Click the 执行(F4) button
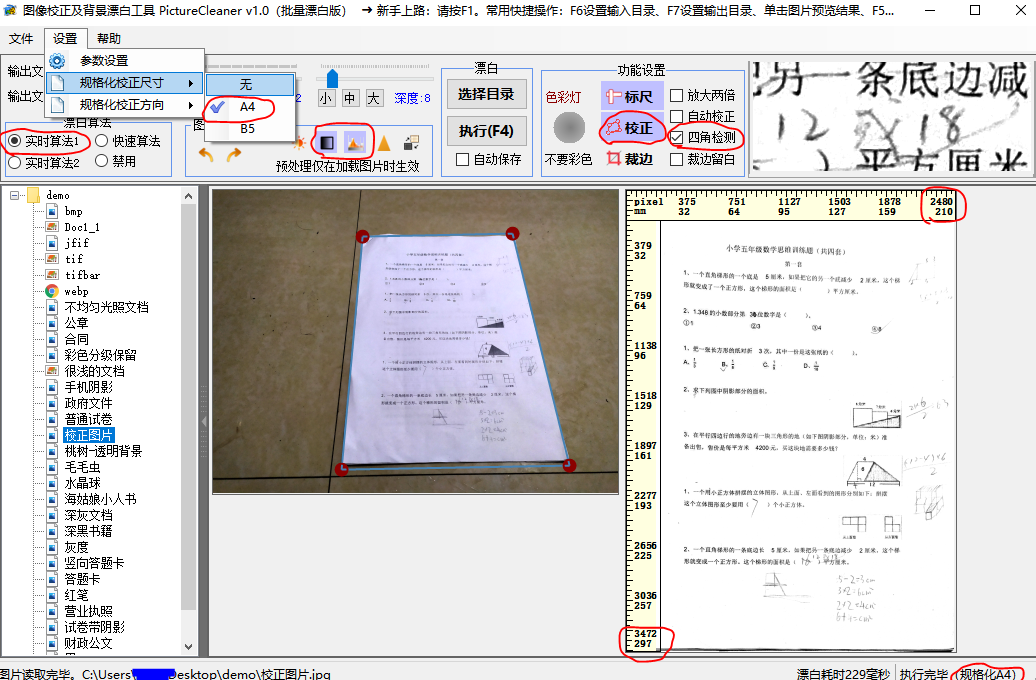This screenshot has height=680, width=1036. click(x=486, y=131)
